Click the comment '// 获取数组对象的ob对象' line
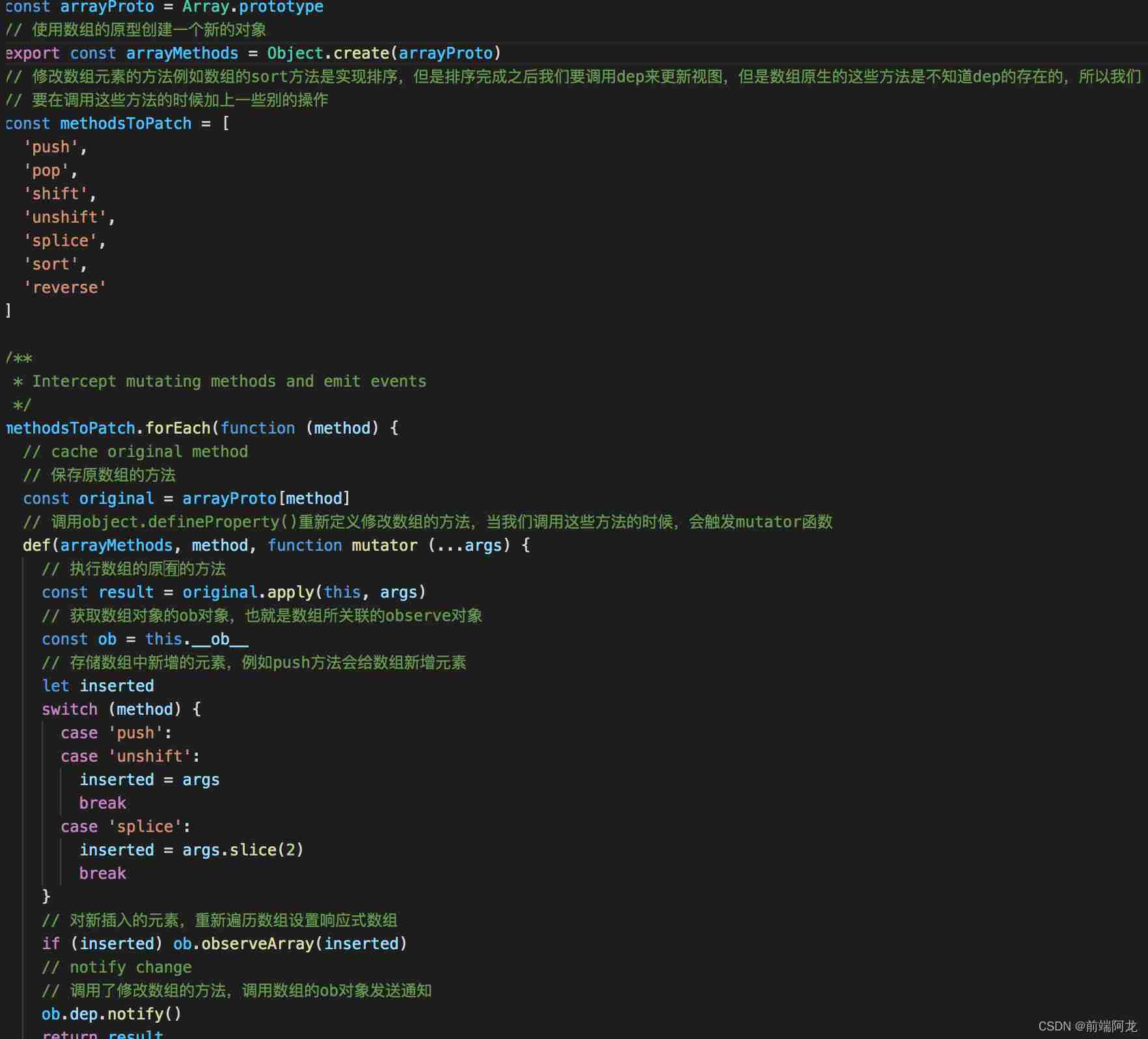This screenshot has width=1148, height=1039. [262, 616]
